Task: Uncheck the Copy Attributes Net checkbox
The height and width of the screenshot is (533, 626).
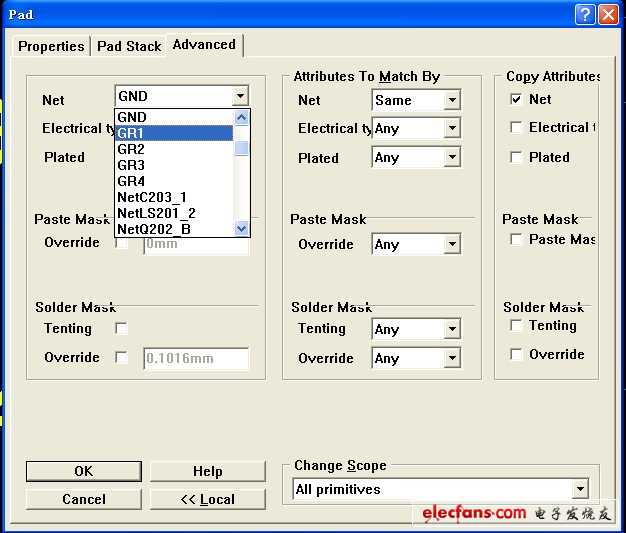Action: (516, 99)
